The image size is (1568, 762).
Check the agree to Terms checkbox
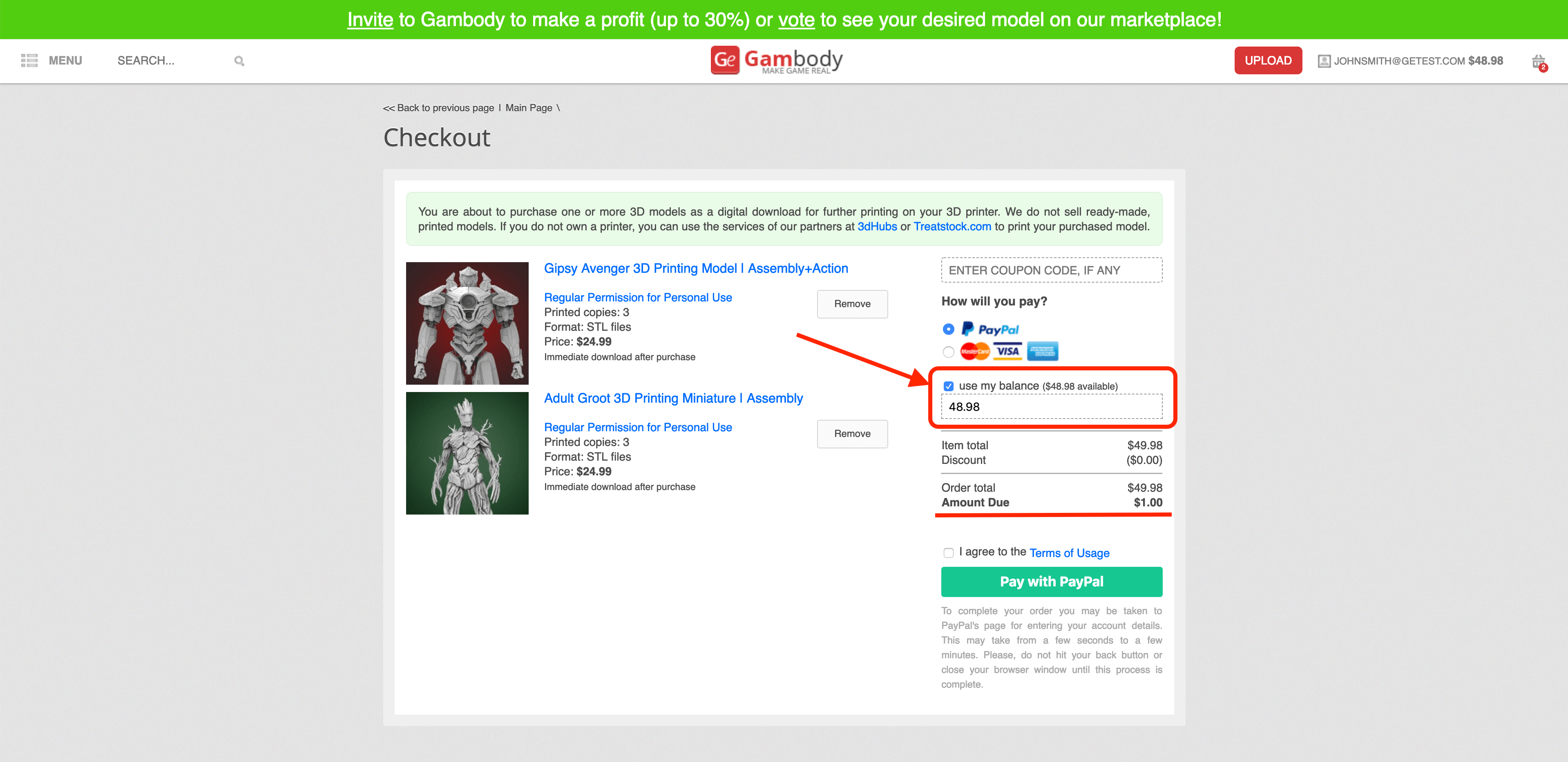(948, 553)
